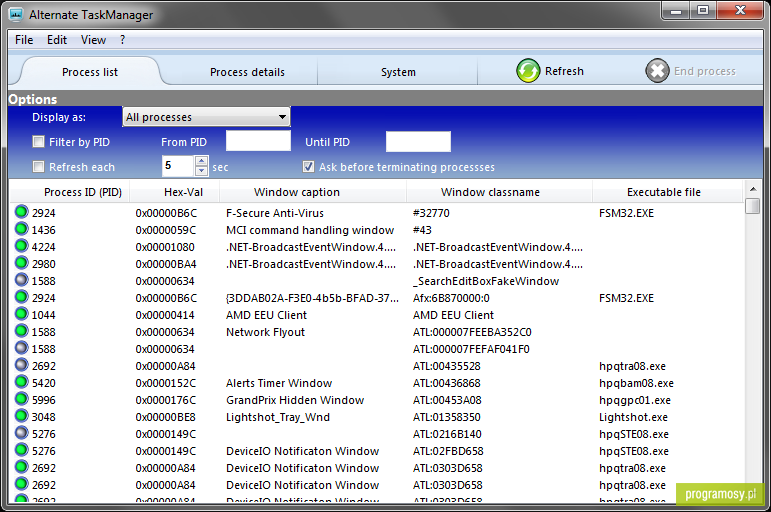This screenshot has height=512, width=771.
Task: Click status icon beside PID 2980
Action: tap(21, 263)
